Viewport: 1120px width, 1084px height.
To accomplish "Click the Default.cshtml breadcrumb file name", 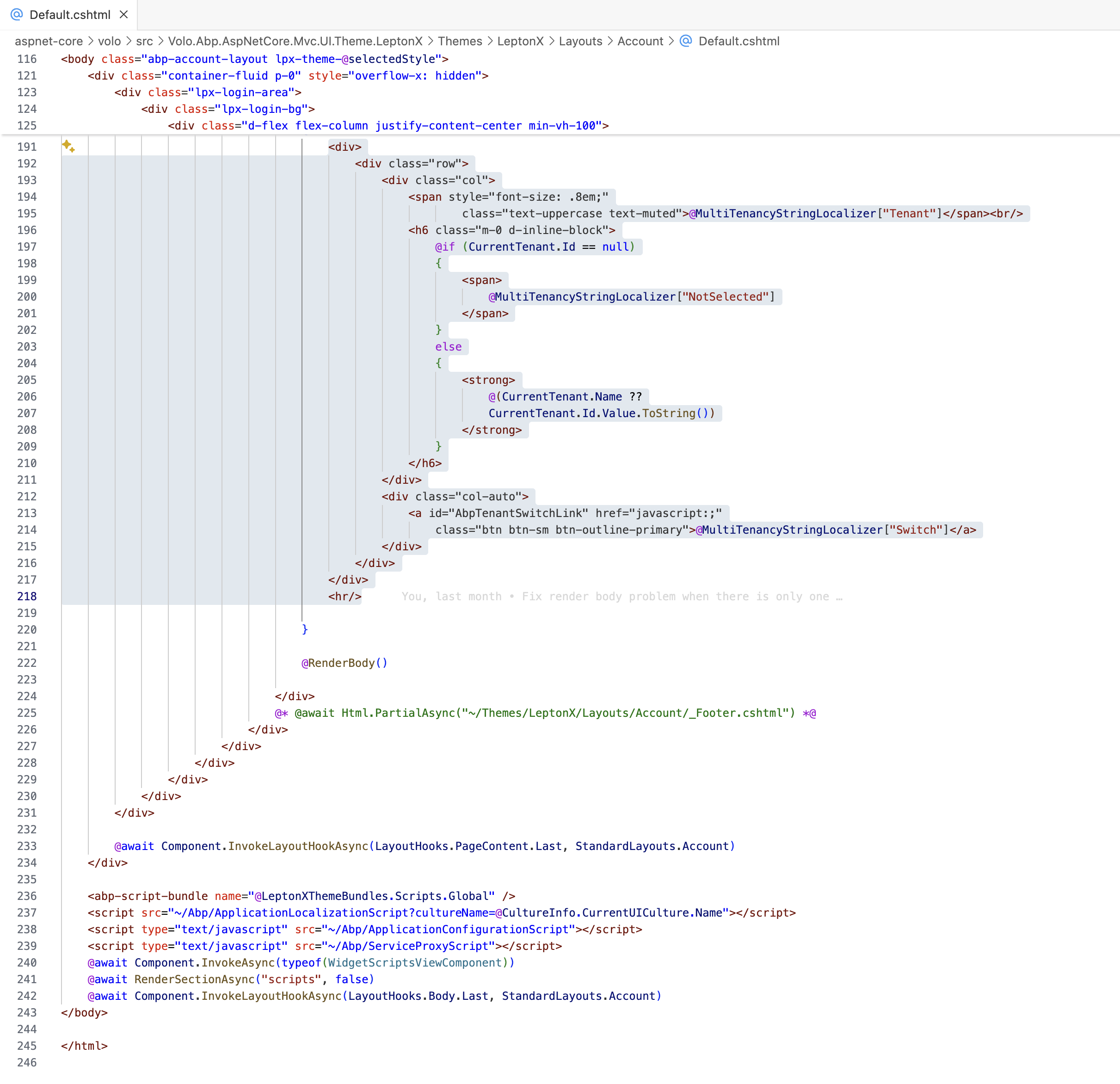I will pos(738,41).
